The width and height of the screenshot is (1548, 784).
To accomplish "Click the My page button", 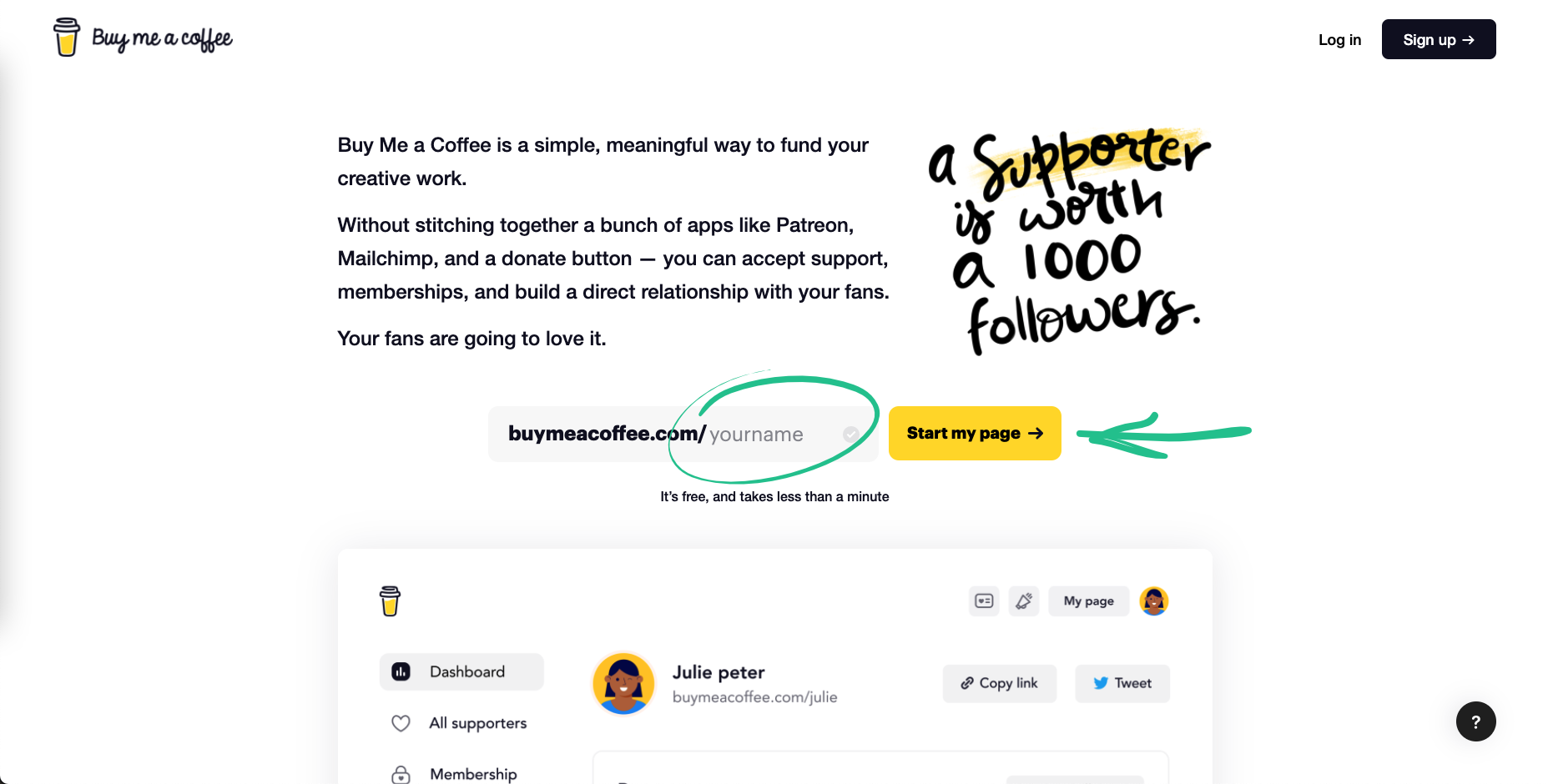I will [1088, 601].
